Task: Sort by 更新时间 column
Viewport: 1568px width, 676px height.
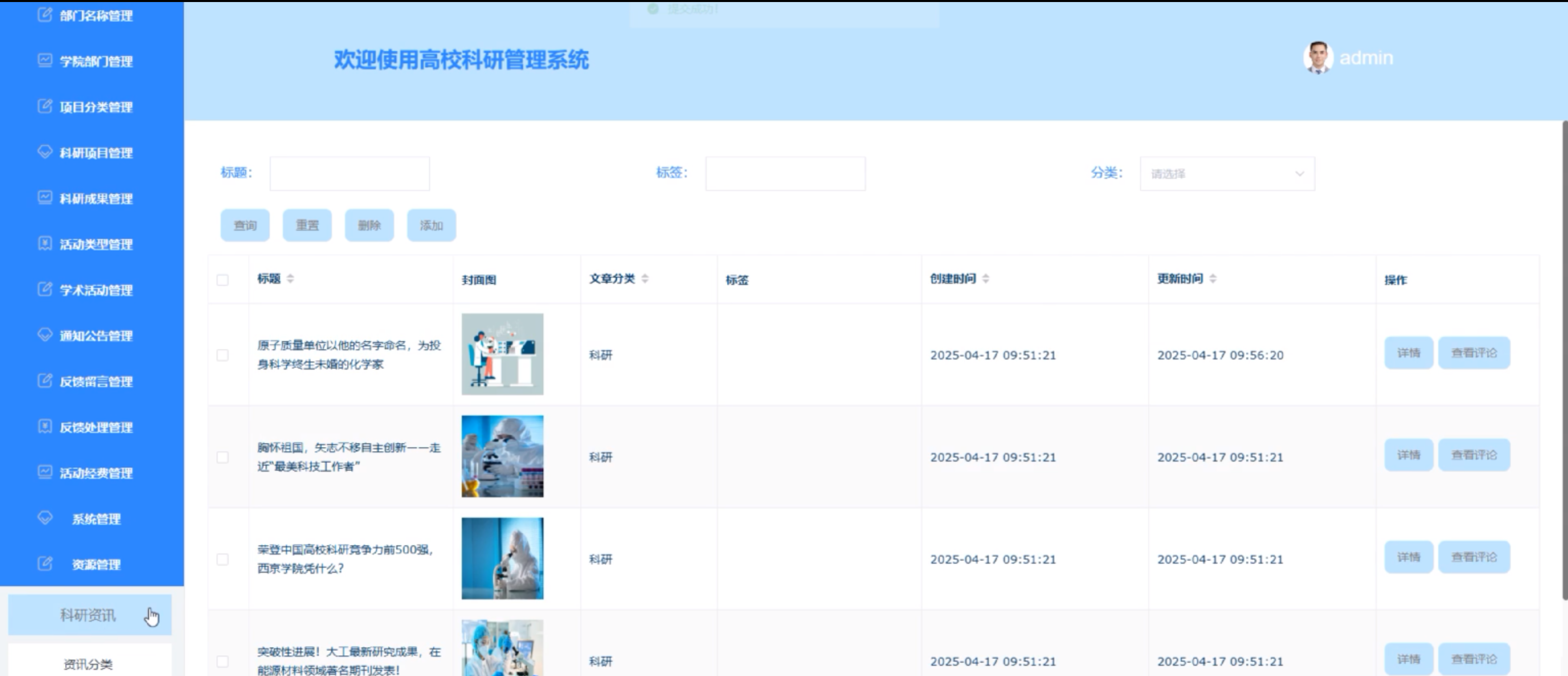Action: tap(1213, 279)
